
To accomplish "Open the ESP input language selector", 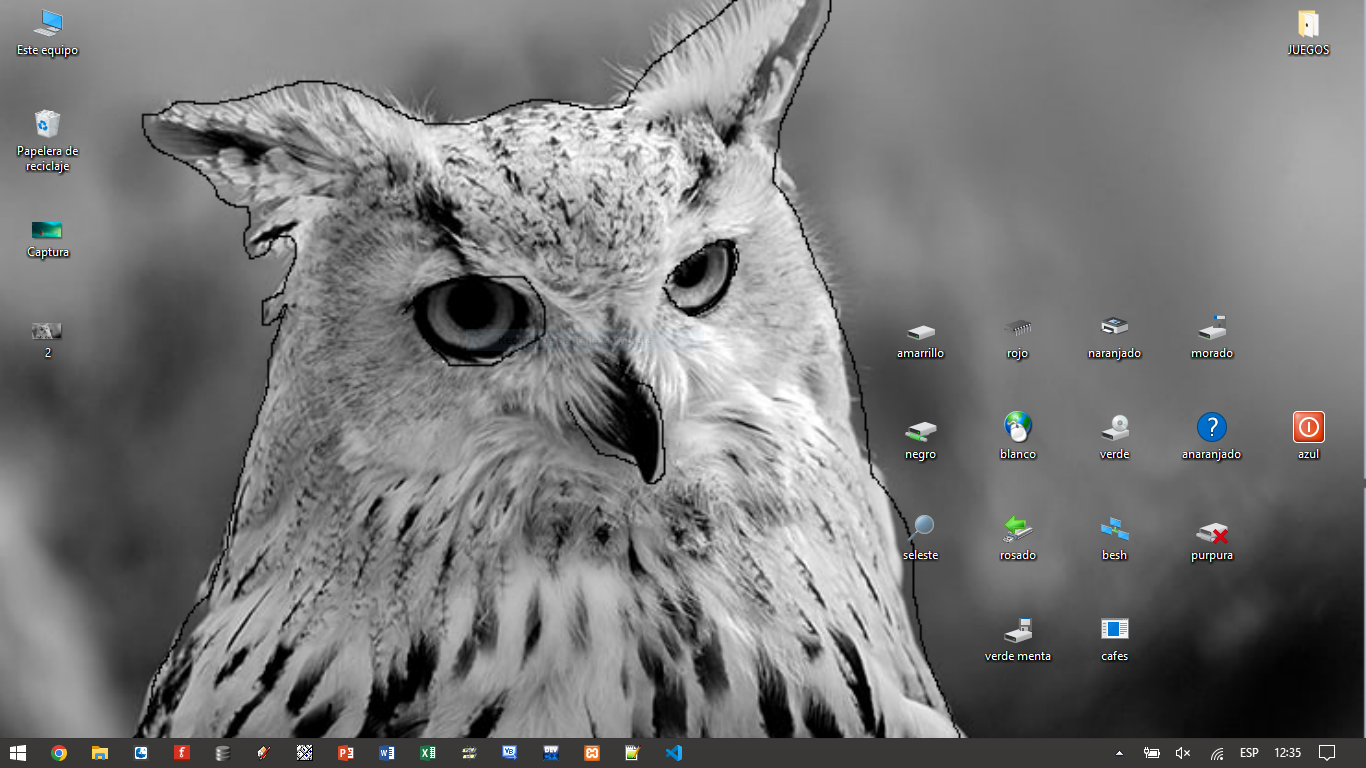I will [1249, 753].
